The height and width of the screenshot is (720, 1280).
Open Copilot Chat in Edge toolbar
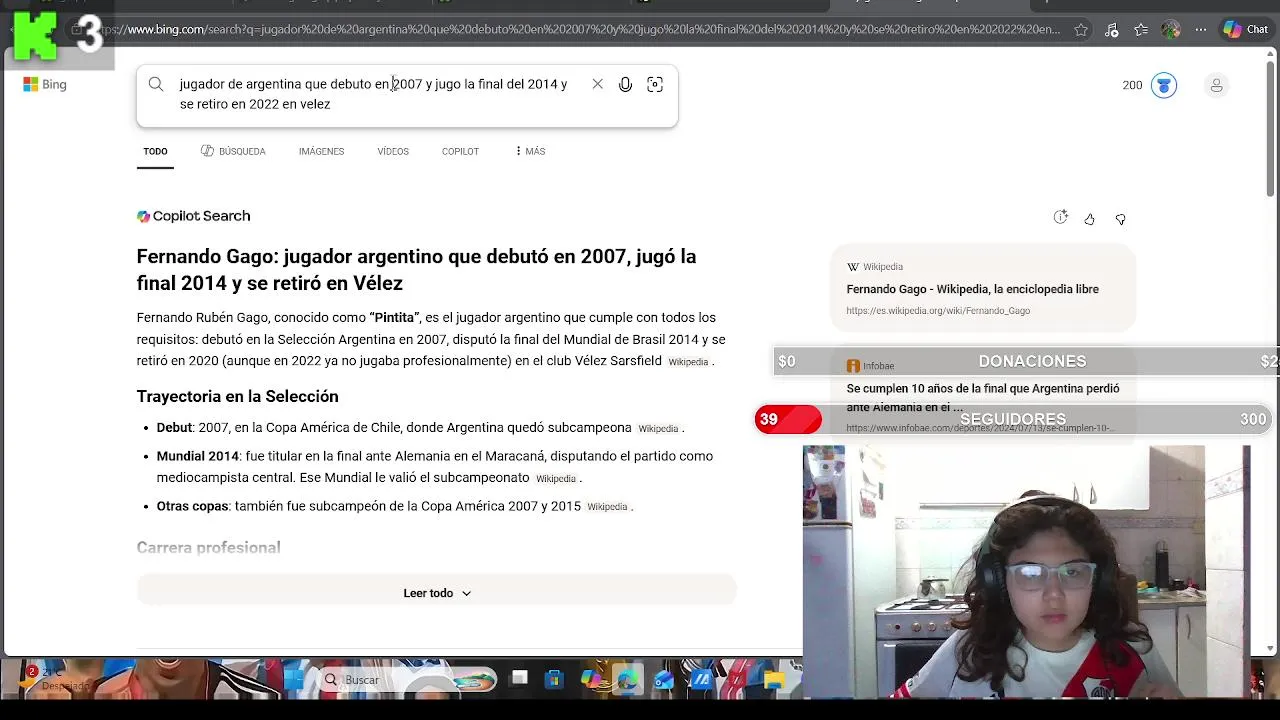1246,30
